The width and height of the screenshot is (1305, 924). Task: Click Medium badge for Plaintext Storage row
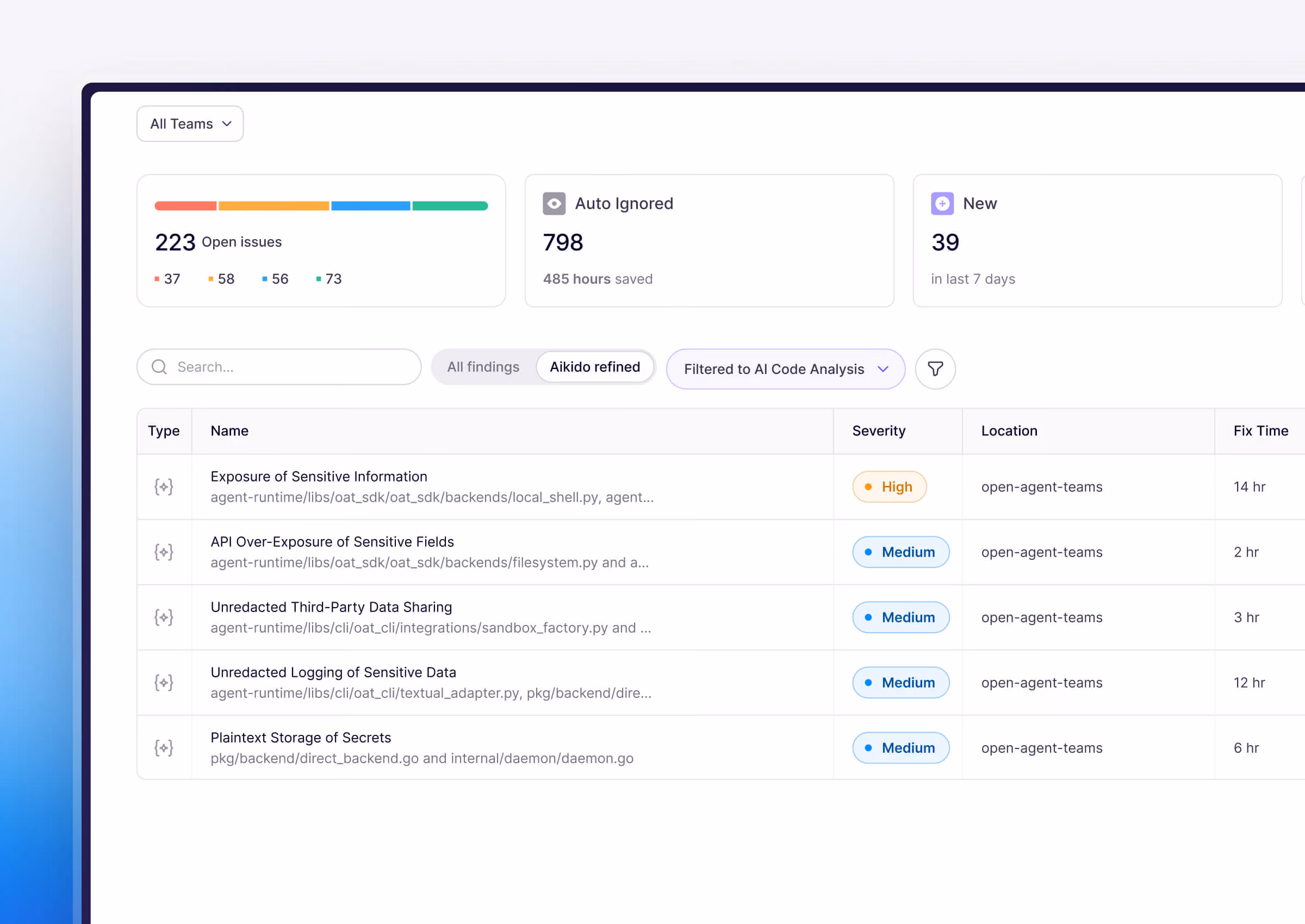(901, 747)
